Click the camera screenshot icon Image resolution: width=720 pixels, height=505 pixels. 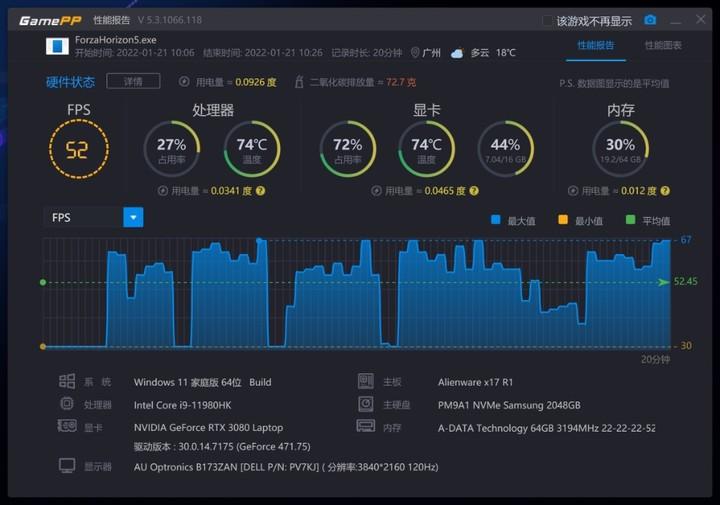click(650, 20)
